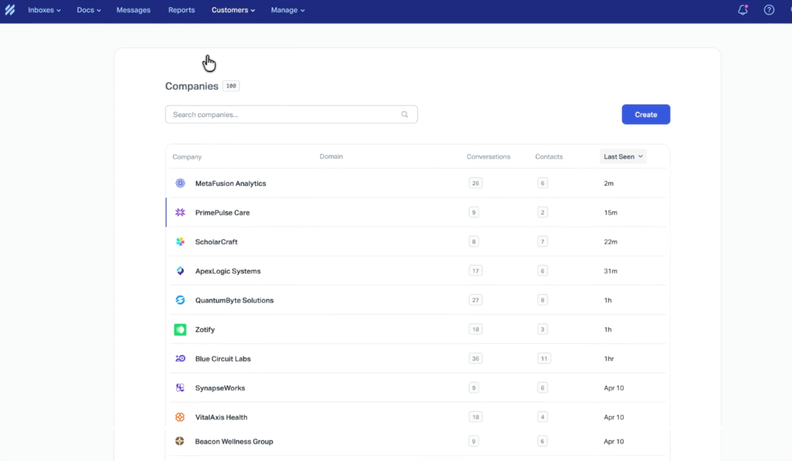Open the PrimePulse Care company
This screenshot has width=792, height=461.
pyautogui.click(x=222, y=213)
